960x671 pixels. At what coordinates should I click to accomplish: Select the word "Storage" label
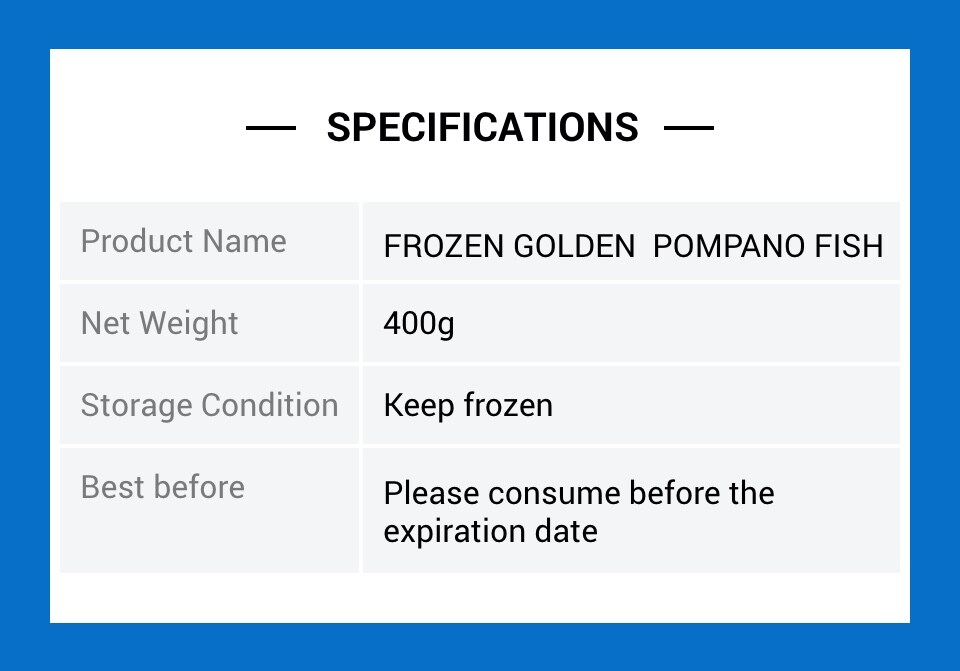136,405
